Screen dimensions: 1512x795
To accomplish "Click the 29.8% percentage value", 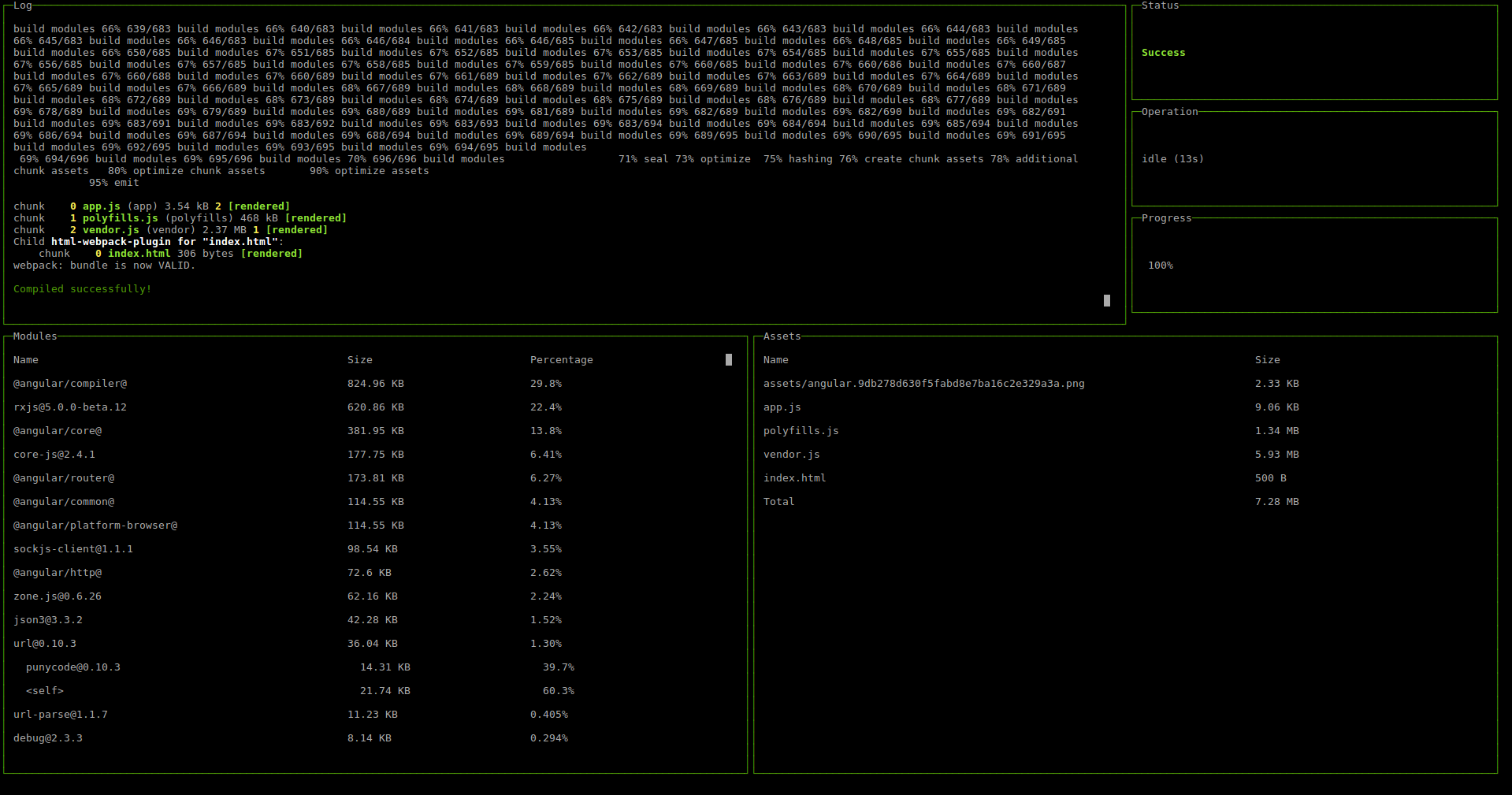I will (x=546, y=384).
